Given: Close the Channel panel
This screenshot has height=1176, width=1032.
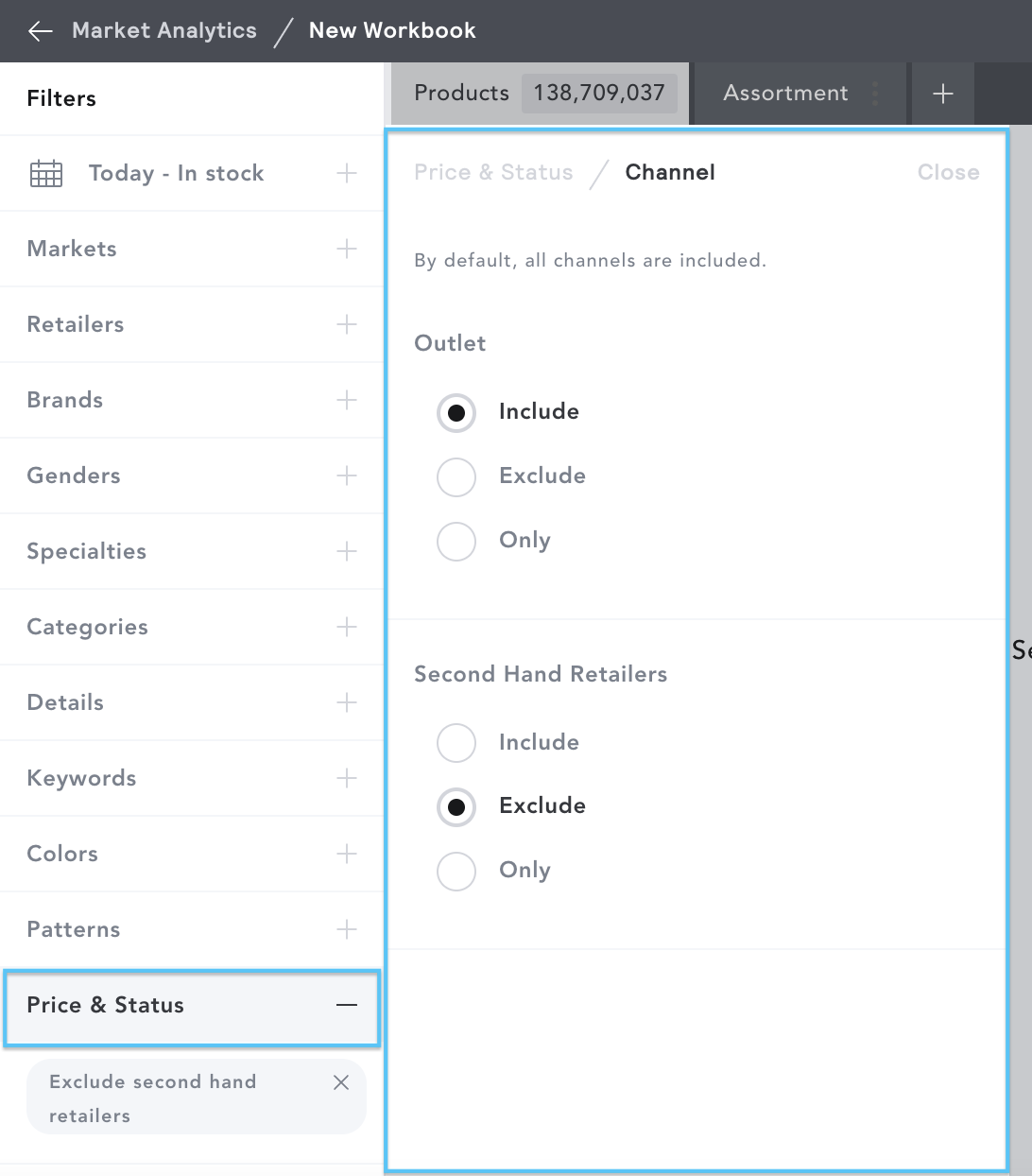Looking at the screenshot, I should pos(948,172).
